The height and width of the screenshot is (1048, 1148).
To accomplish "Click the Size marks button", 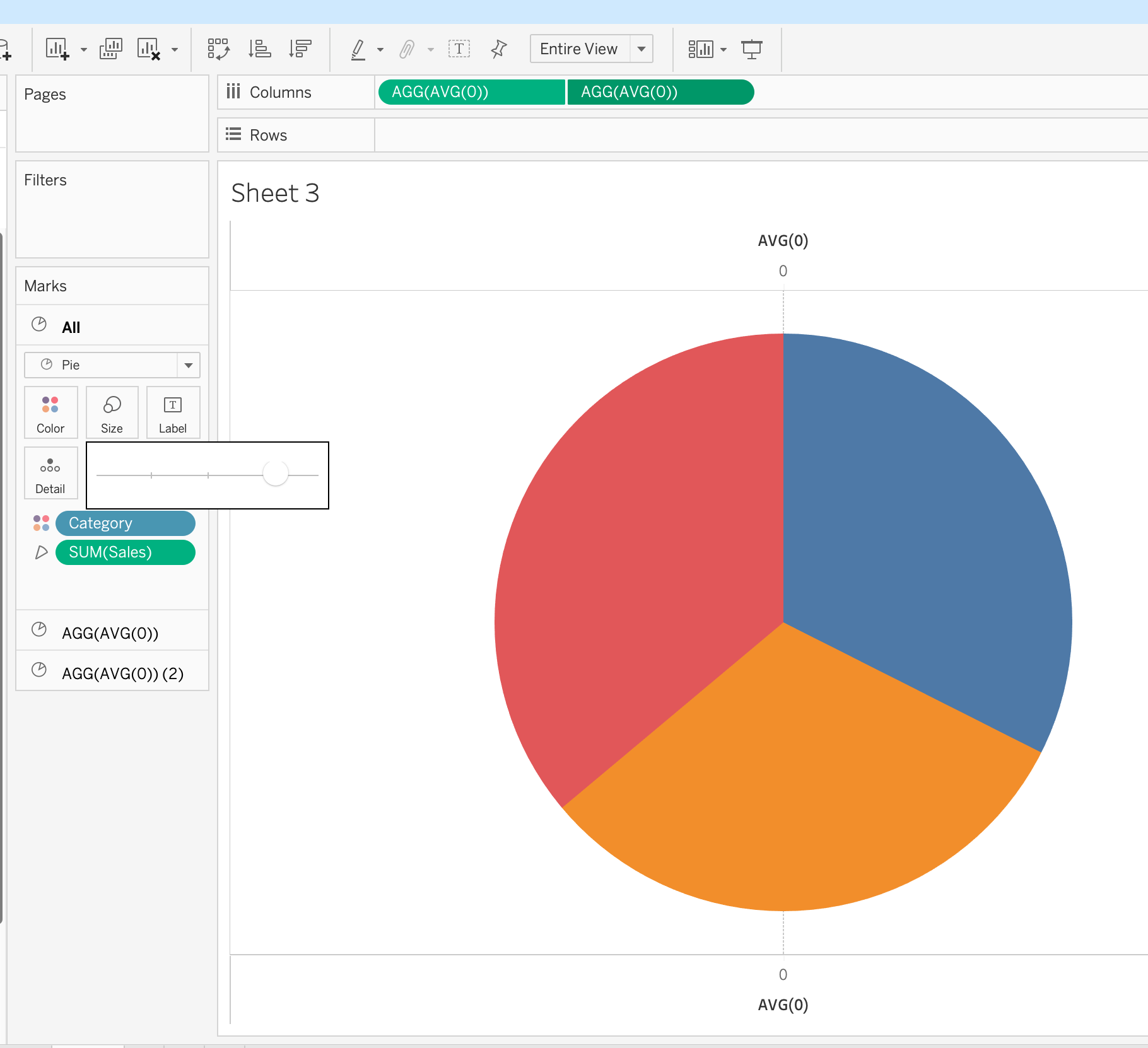I will pos(112,412).
